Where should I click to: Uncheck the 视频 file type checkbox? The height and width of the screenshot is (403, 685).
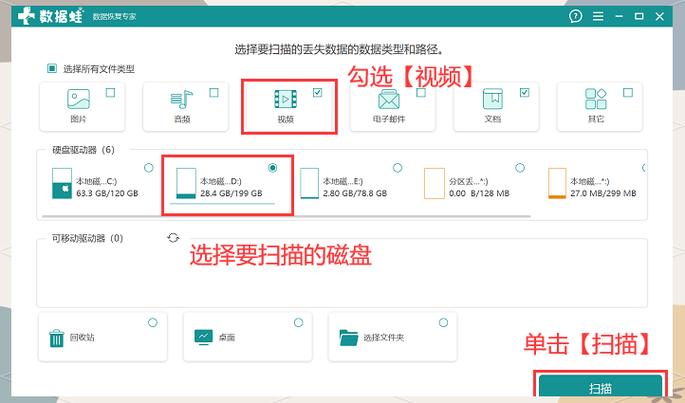(x=318, y=92)
